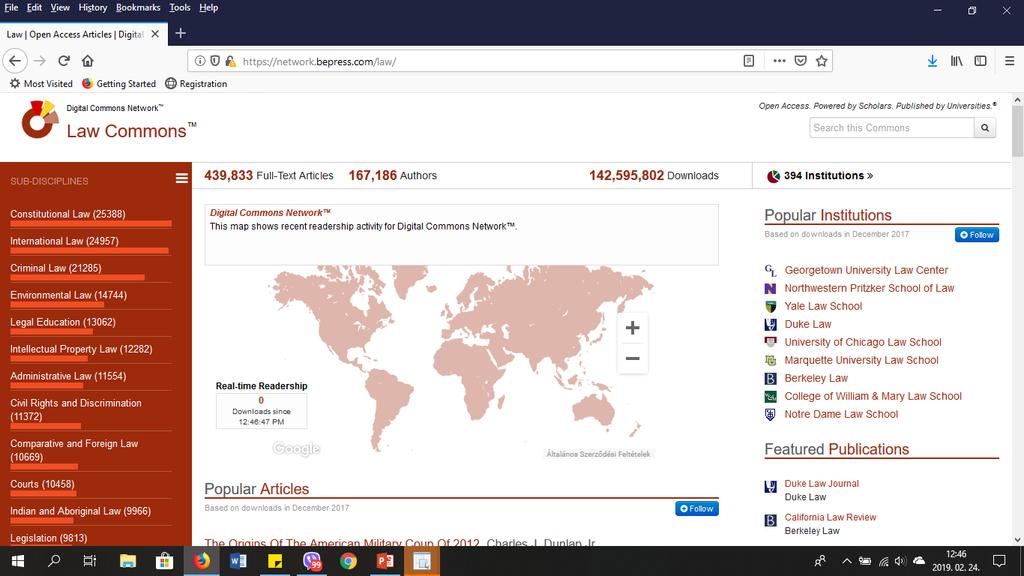Open the File menu
The height and width of the screenshot is (576, 1024).
11,7
